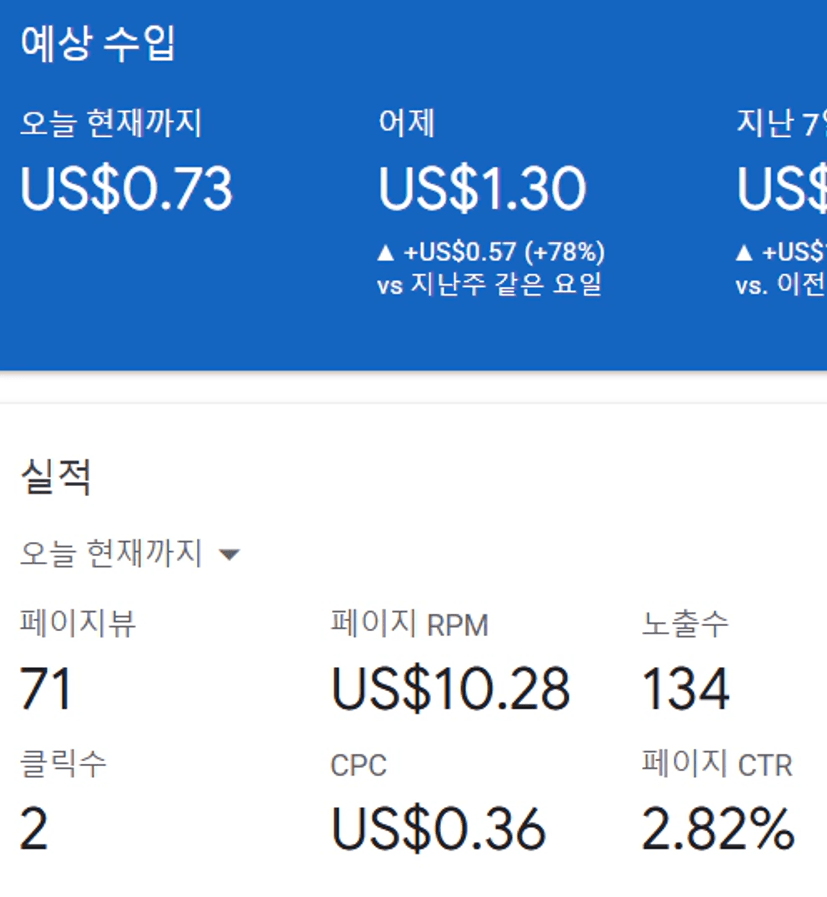Image resolution: width=827 pixels, height=897 pixels.
Task: Select the 페이지 RPM metric label
Action: point(409,624)
